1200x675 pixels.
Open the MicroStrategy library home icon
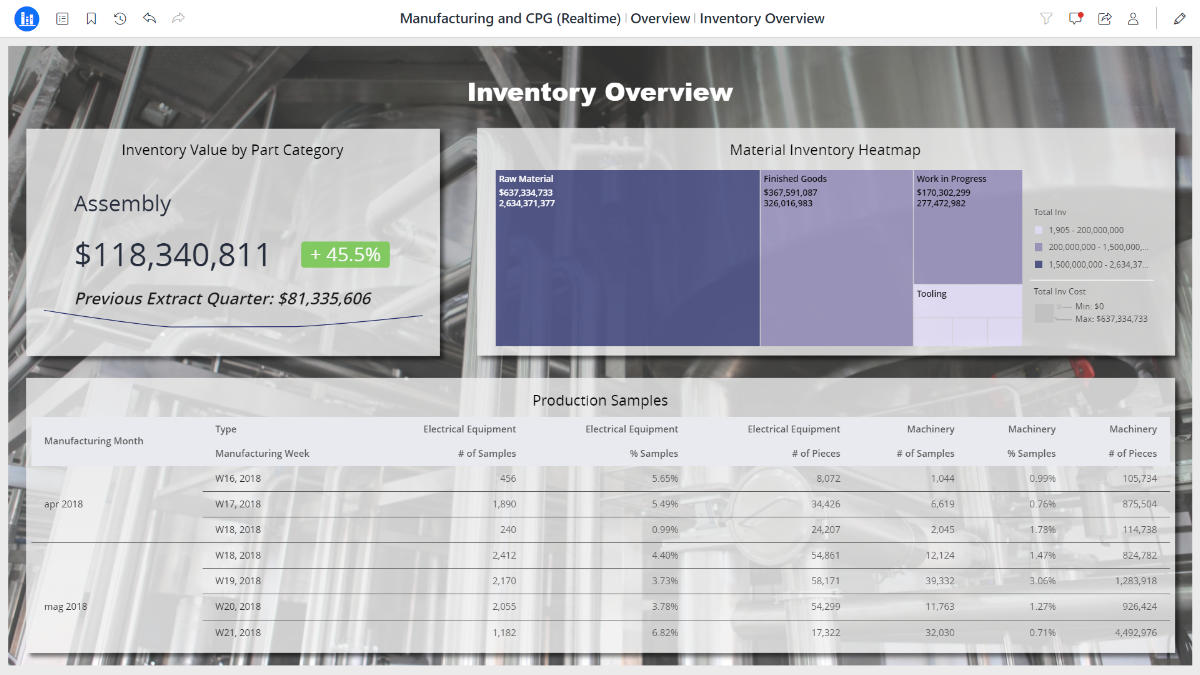[x=27, y=18]
